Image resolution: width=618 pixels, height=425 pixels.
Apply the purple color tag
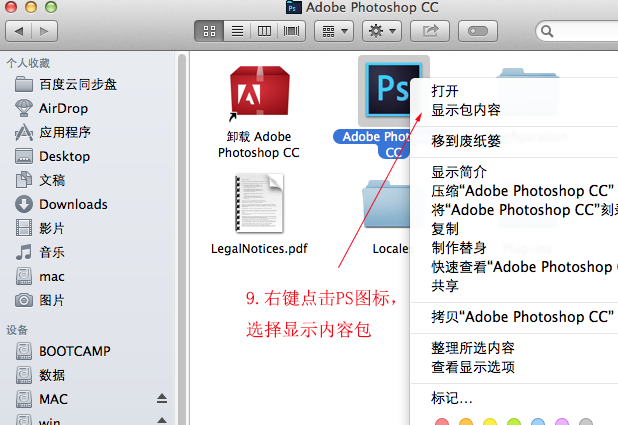click(562, 422)
